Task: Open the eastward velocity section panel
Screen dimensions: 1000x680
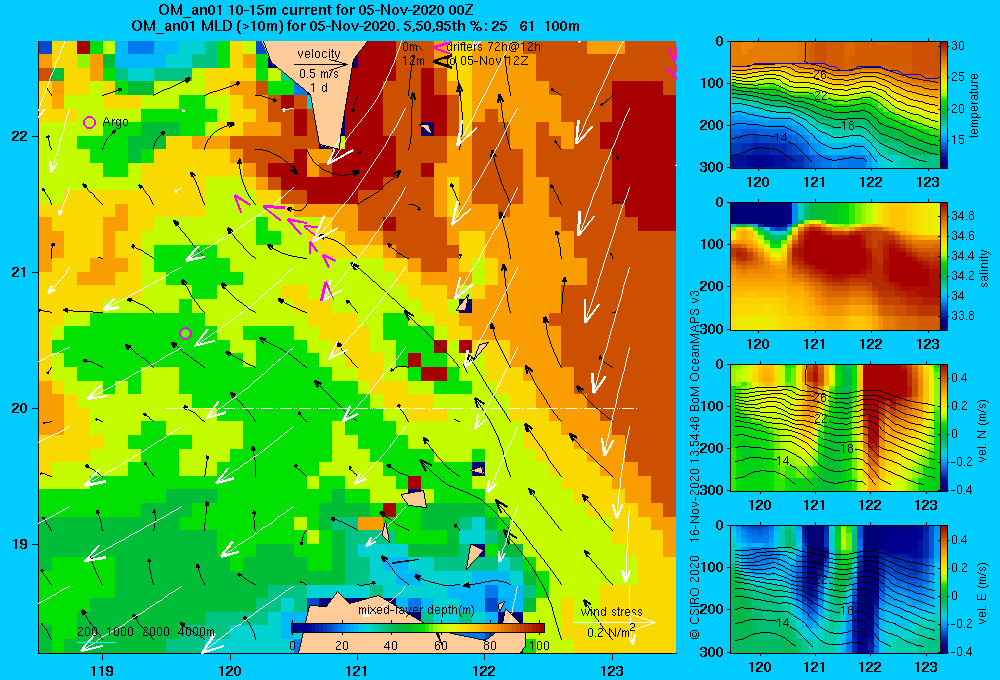Action: (834, 589)
